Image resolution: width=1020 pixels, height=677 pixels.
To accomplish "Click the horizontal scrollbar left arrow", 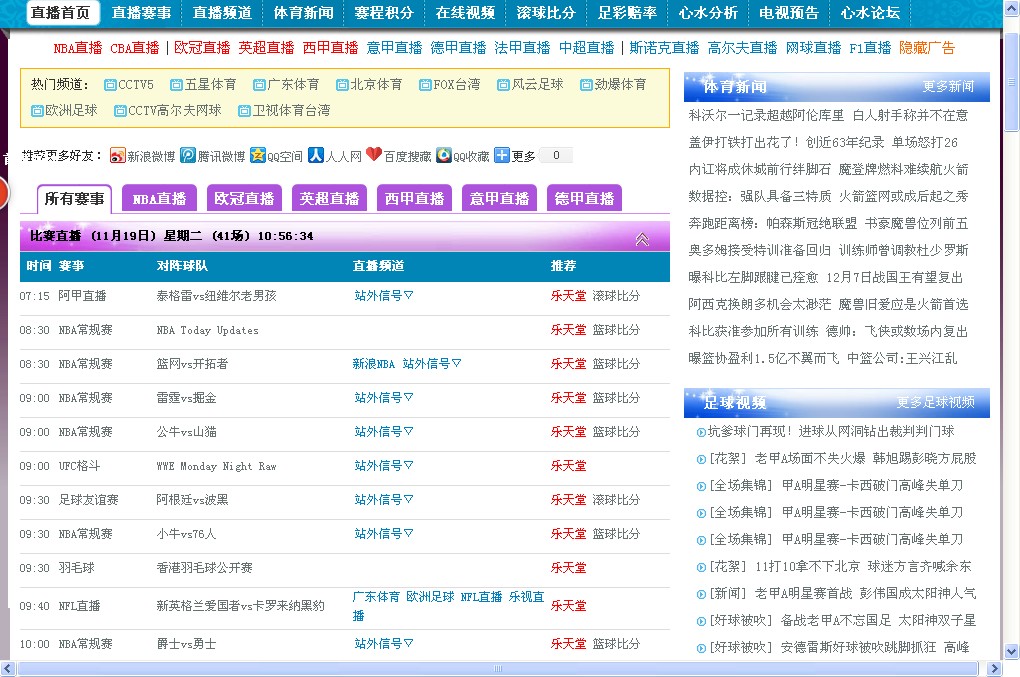I will pyautogui.click(x=7, y=669).
